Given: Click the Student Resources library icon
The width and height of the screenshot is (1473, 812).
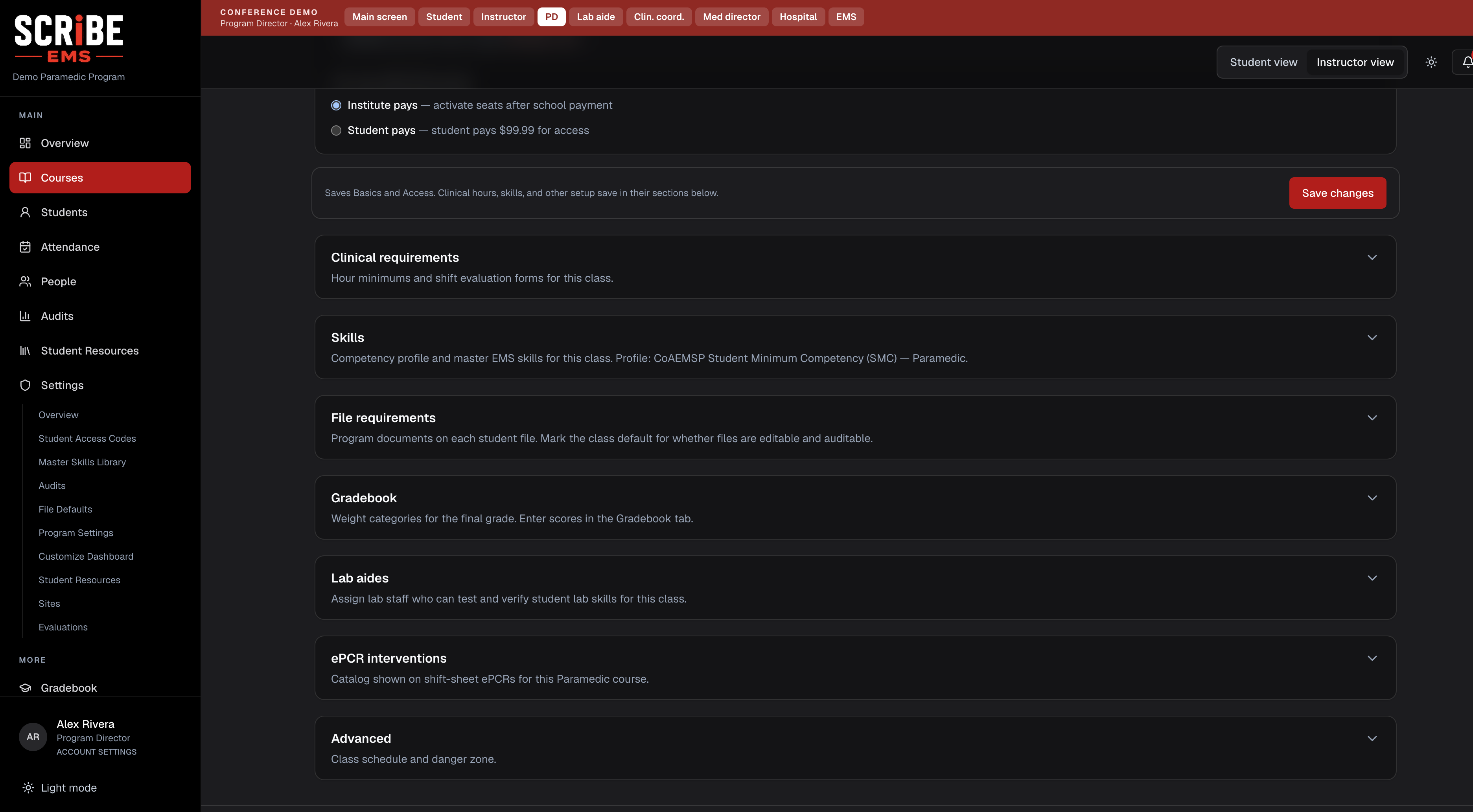Looking at the screenshot, I should 25,351.
